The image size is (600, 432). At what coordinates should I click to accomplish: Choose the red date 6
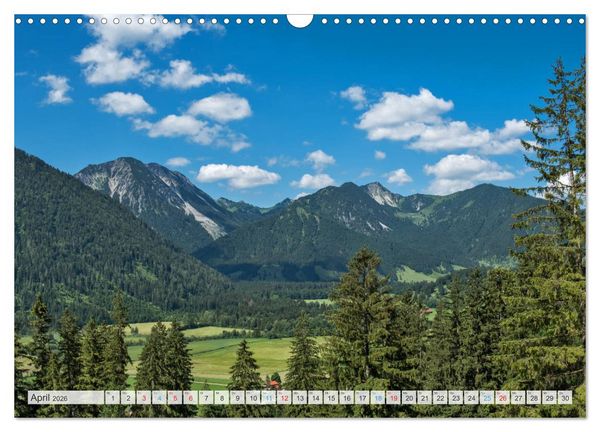point(190,398)
